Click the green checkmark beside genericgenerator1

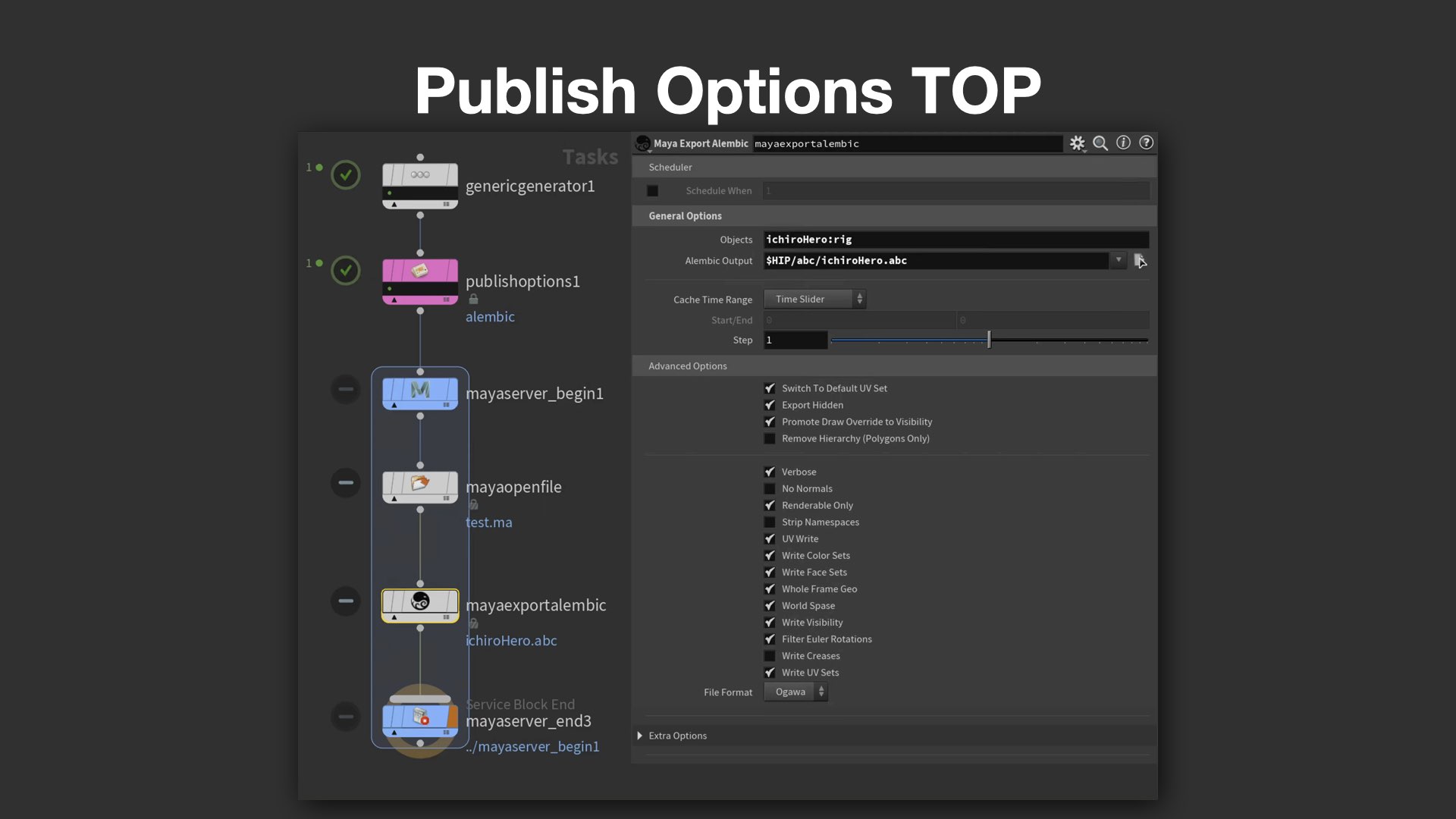[346, 175]
